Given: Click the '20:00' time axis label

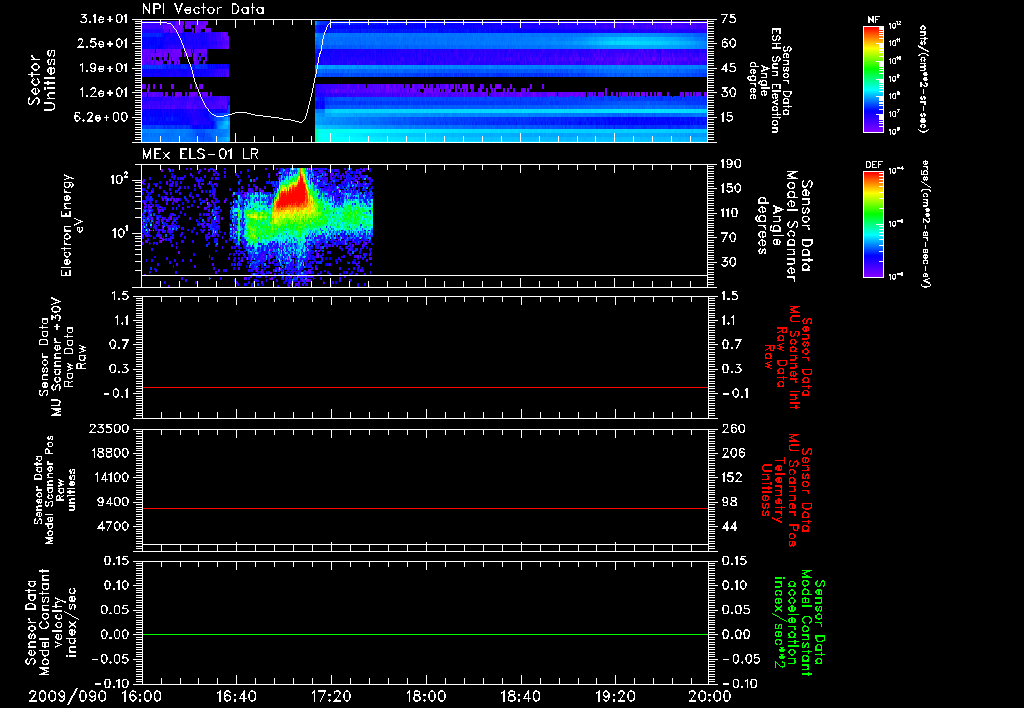Looking at the screenshot, I should coord(710,696).
